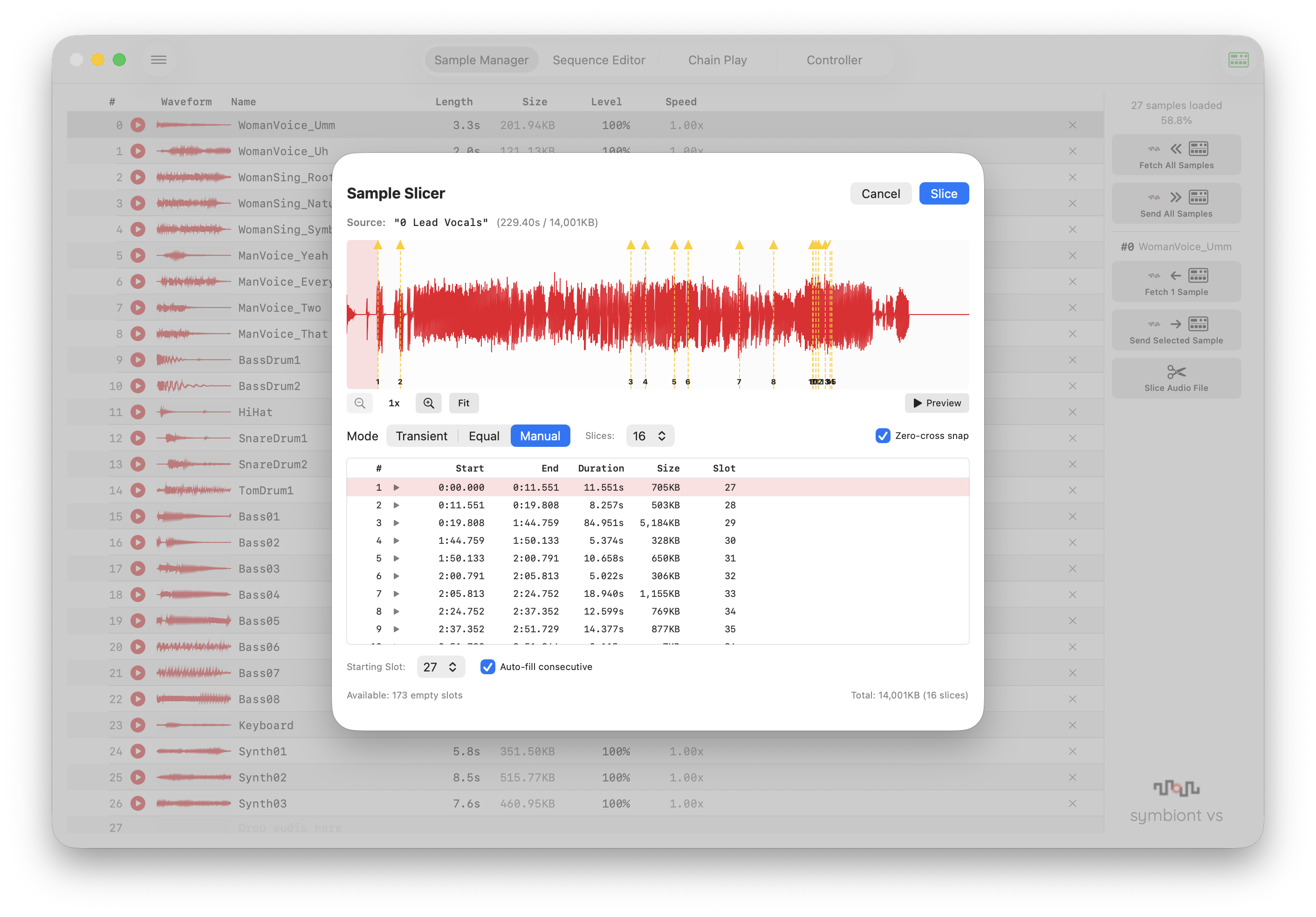Click the Fit zoom control
The height and width of the screenshot is (917, 1316).
coord(464,403)
